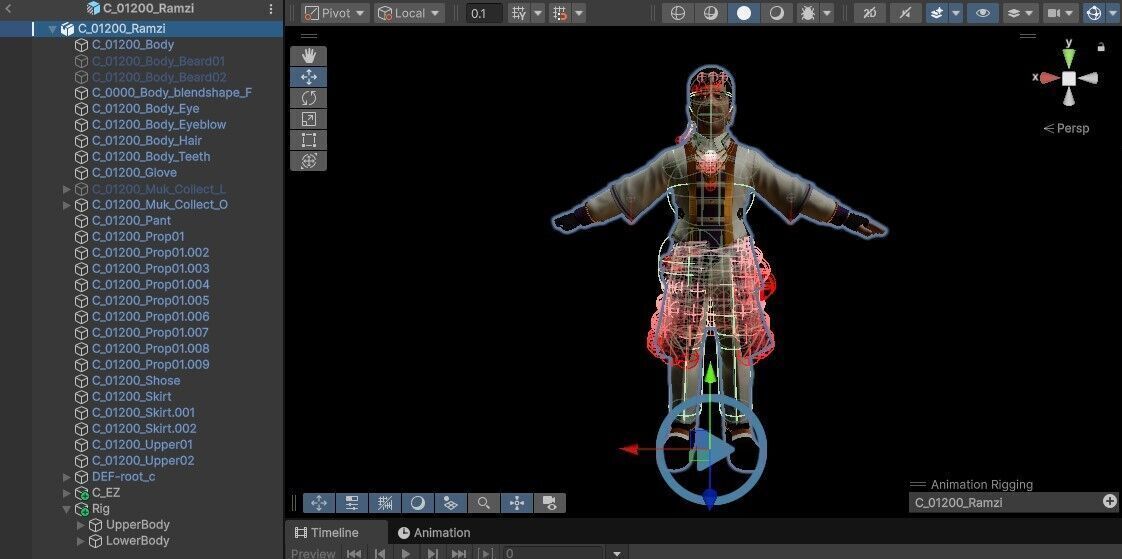1122x559 pixels.
Task: Click the camera-eye overlay button
Action: click(550, 503)
